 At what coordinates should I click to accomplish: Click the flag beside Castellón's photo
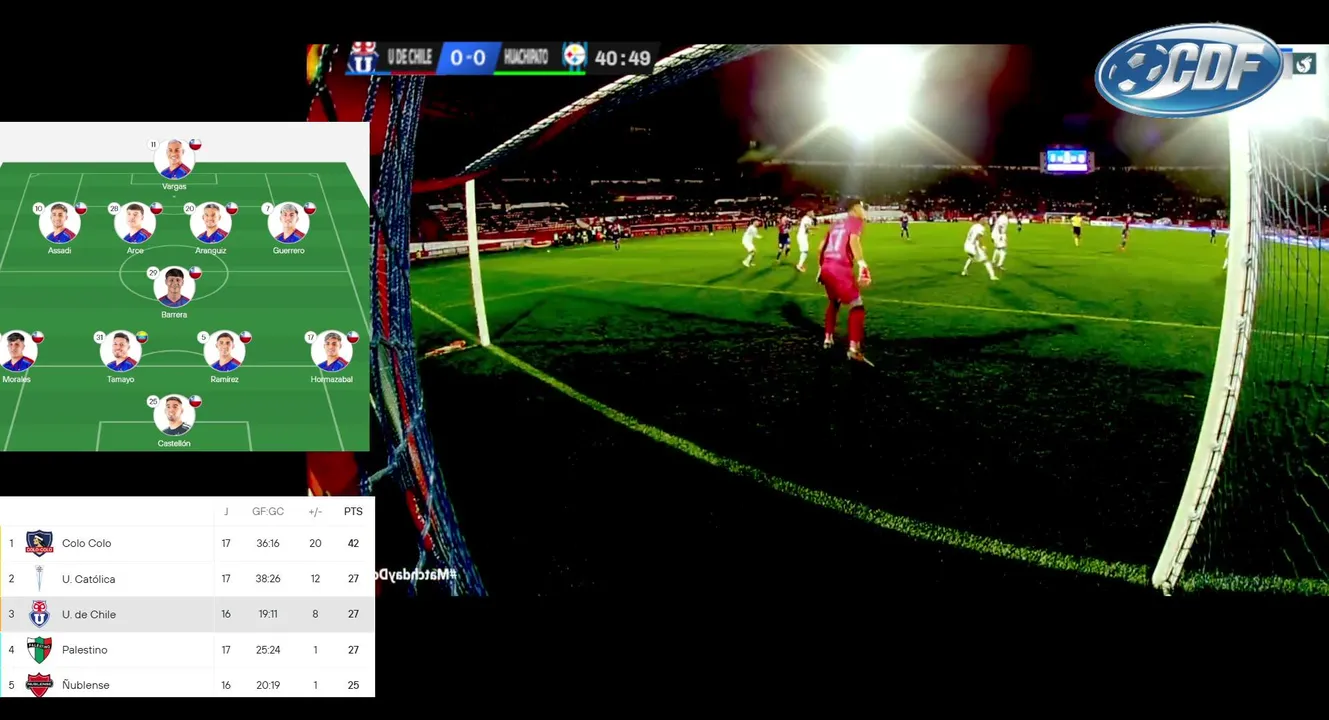pos(195,401)
